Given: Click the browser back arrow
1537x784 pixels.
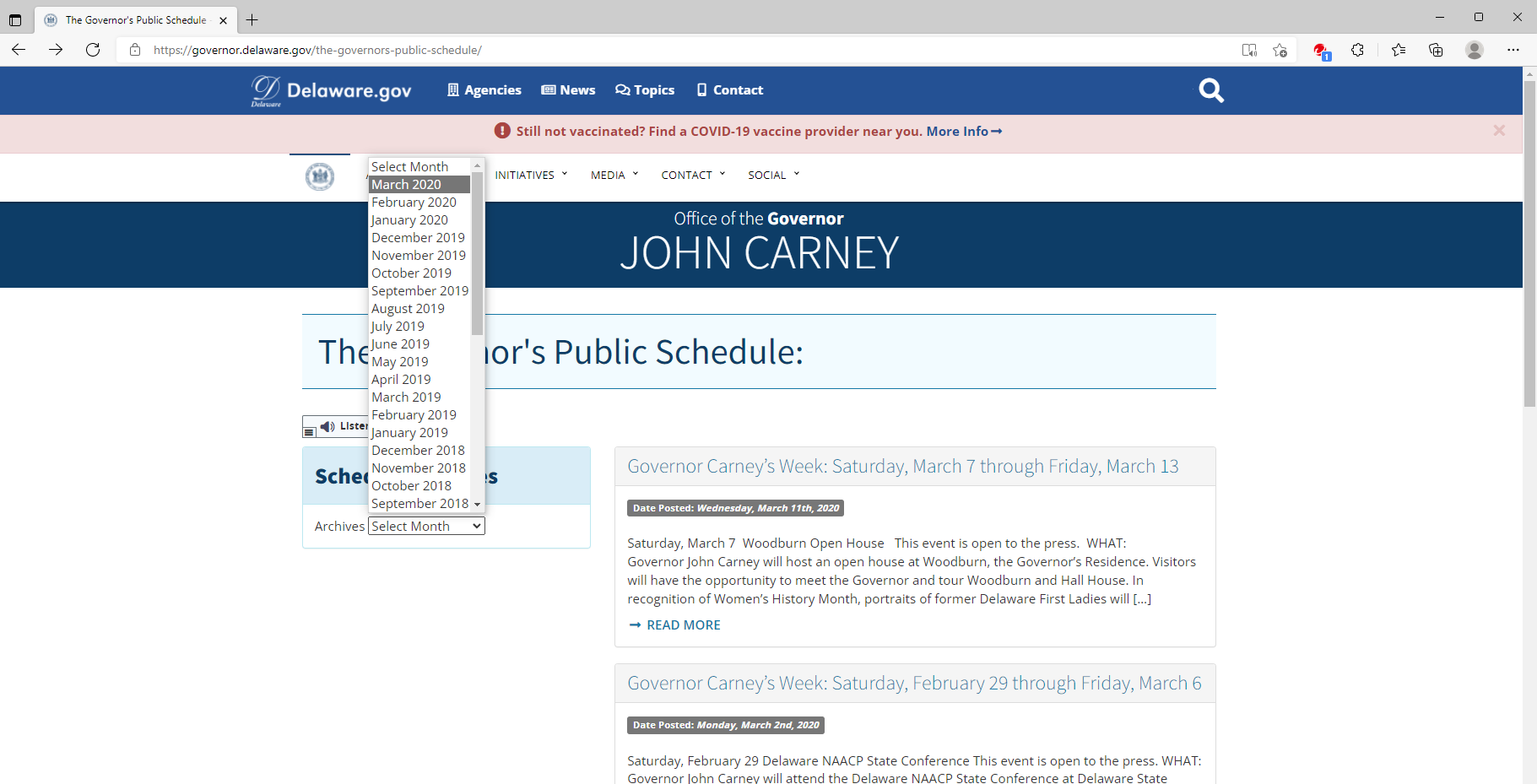Looking at the screenshot, I should (19, 50).
